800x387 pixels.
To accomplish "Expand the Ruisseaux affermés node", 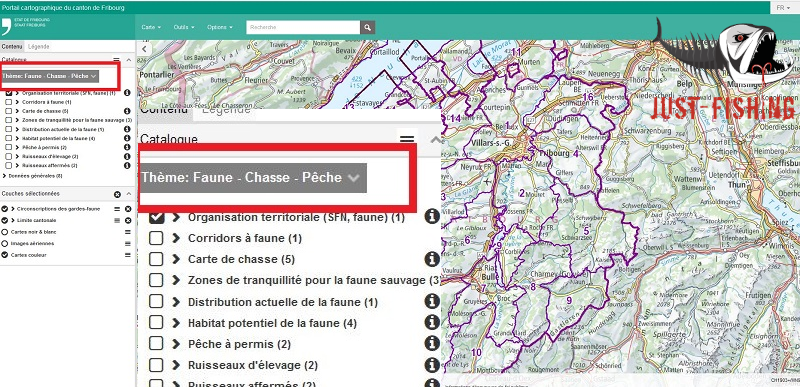I will tap(17, 165).
